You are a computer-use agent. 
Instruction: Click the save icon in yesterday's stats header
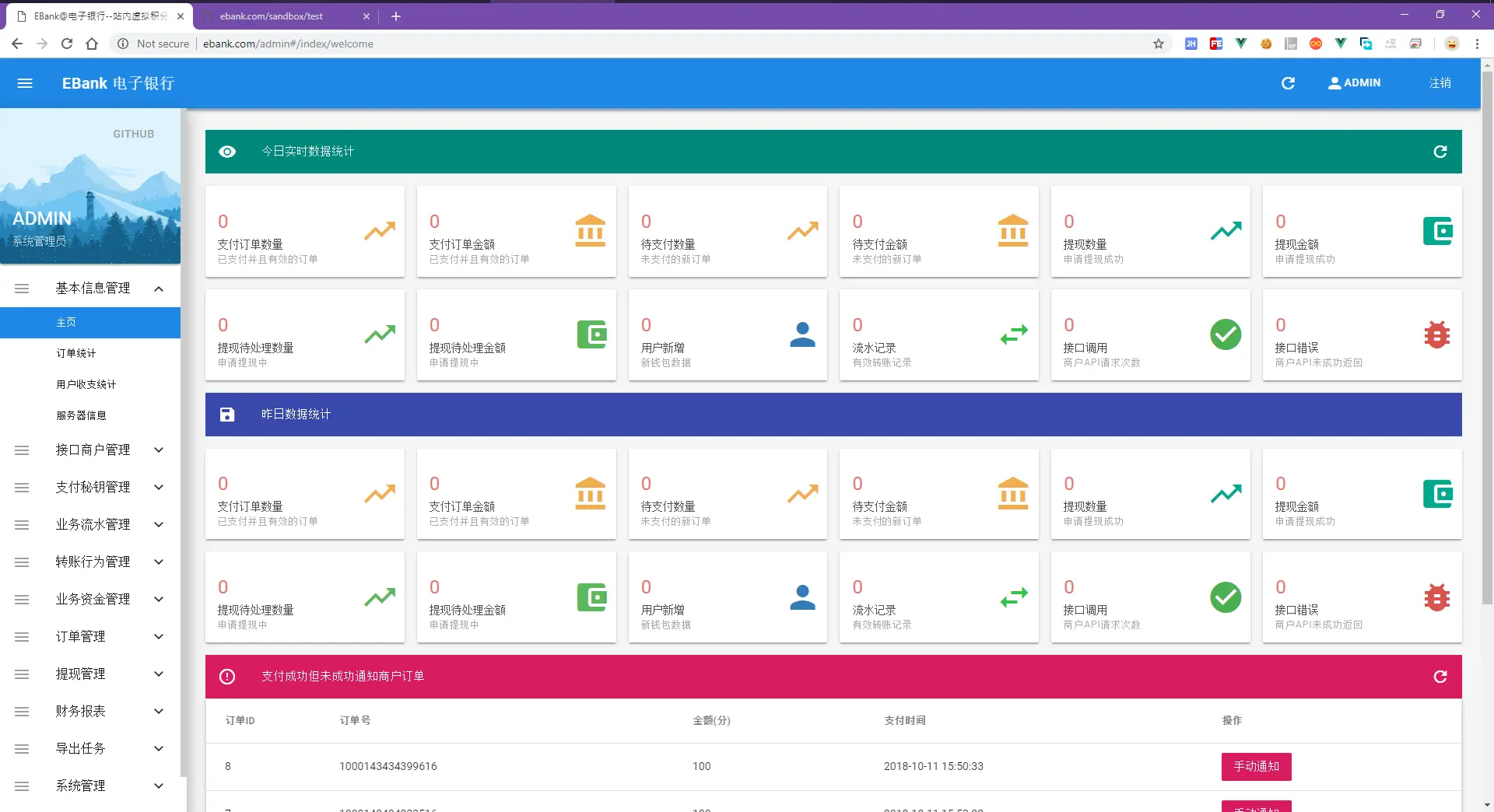(227, 415)
